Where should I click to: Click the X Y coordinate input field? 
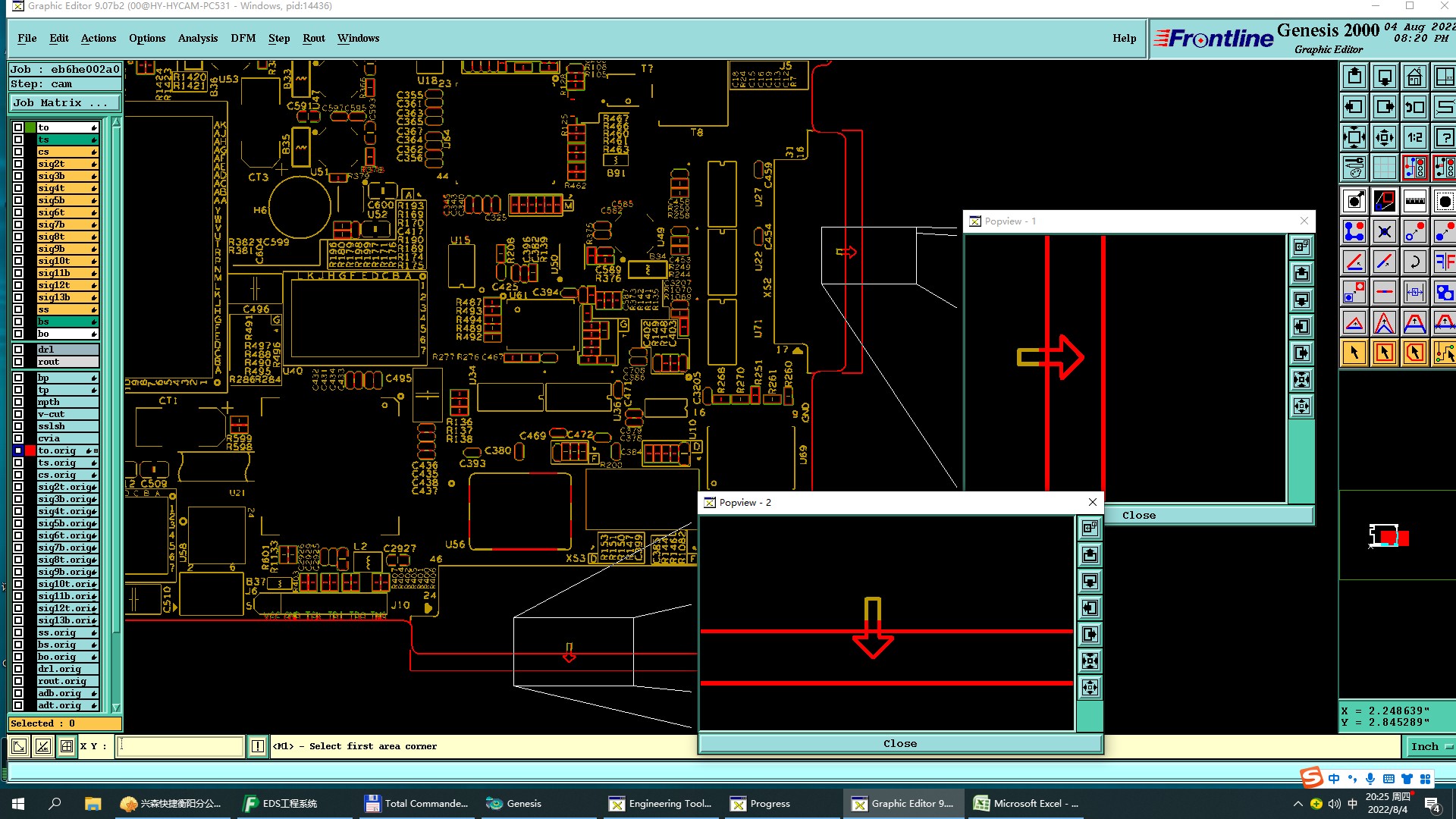pos(180,747)
